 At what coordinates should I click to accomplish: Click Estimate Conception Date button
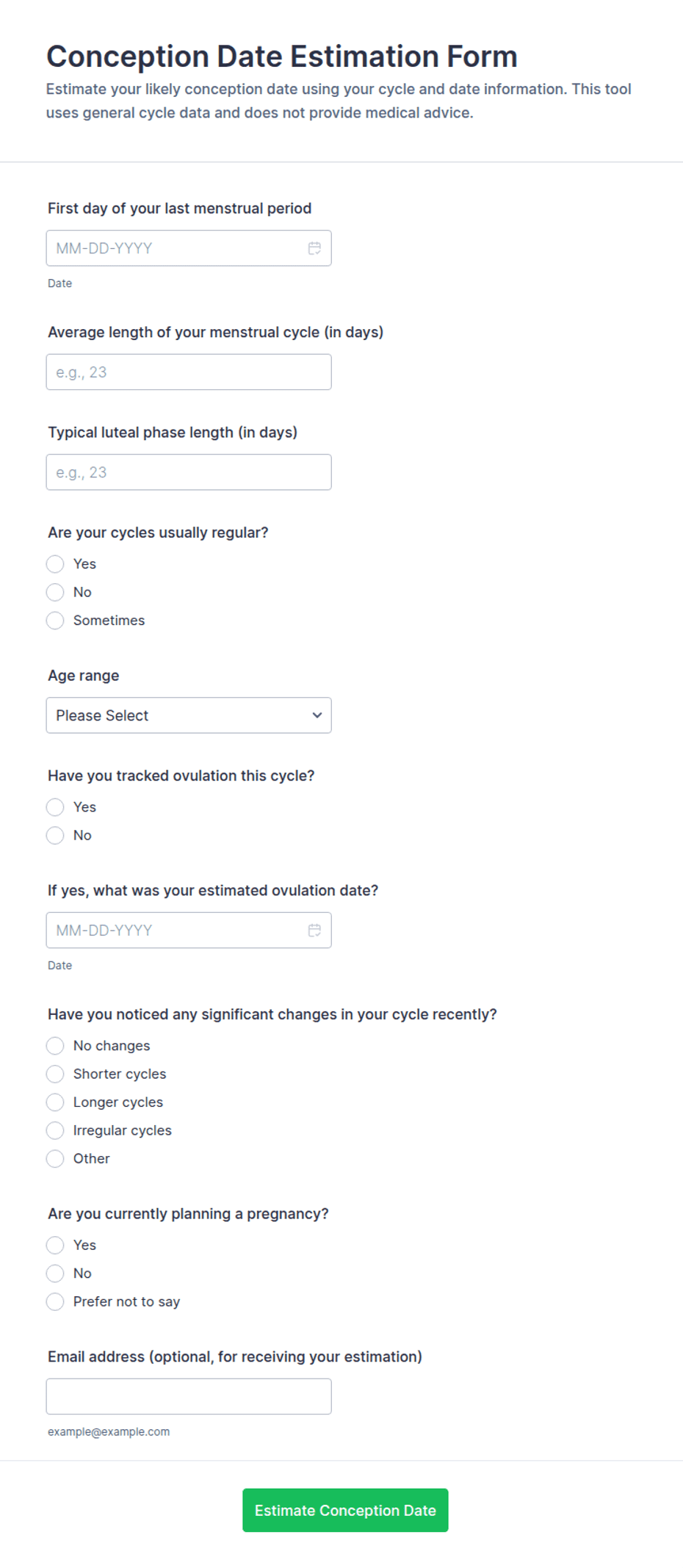(x=345, y=1511)
